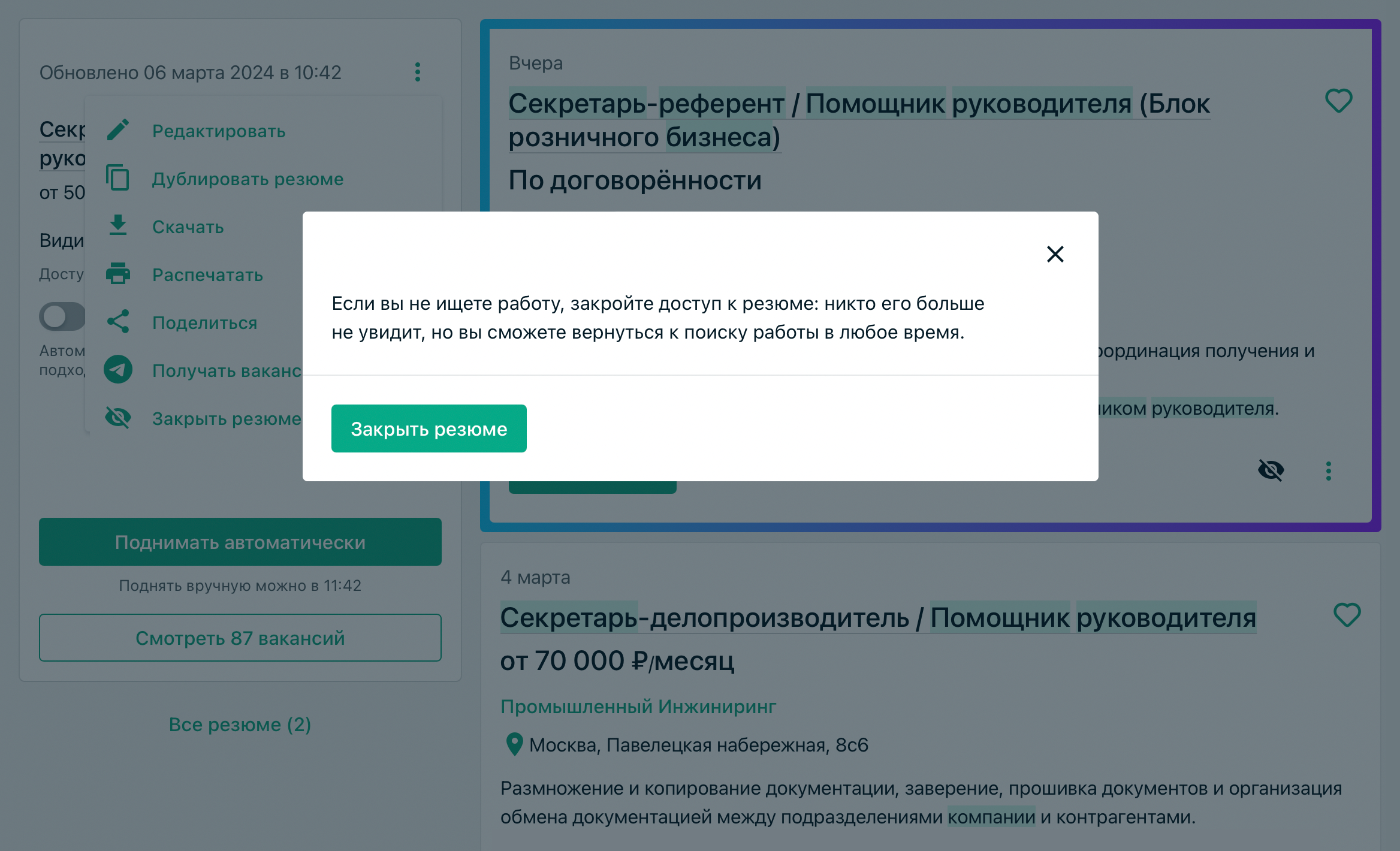Select Дублировать резюме menu entry
1400x851 pixels.
coord(248,179)
